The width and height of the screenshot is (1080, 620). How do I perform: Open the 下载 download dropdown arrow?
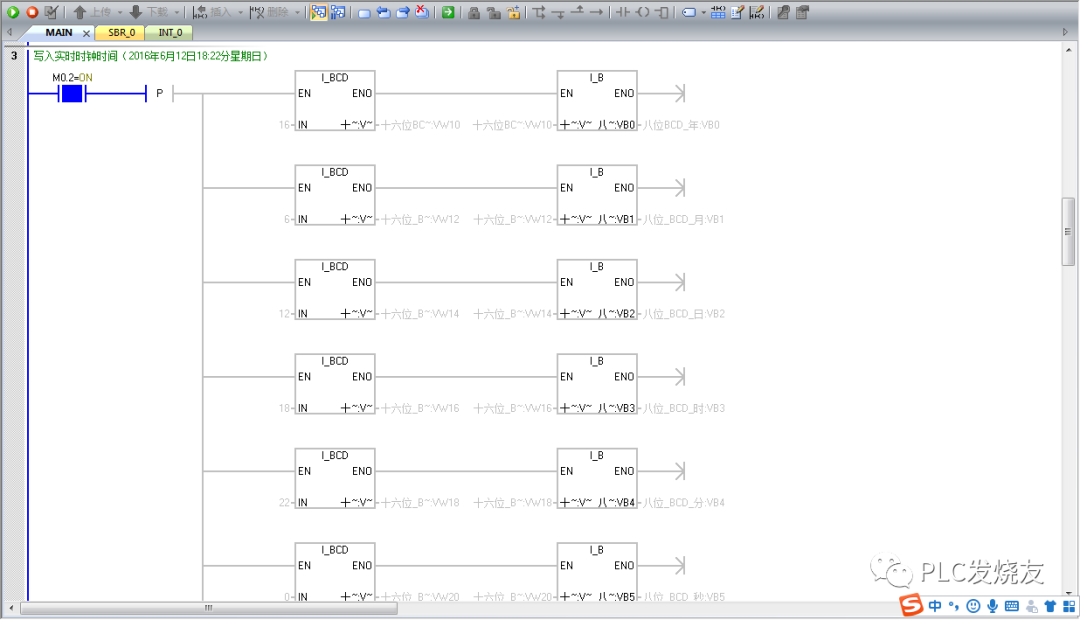pos(176,12)
